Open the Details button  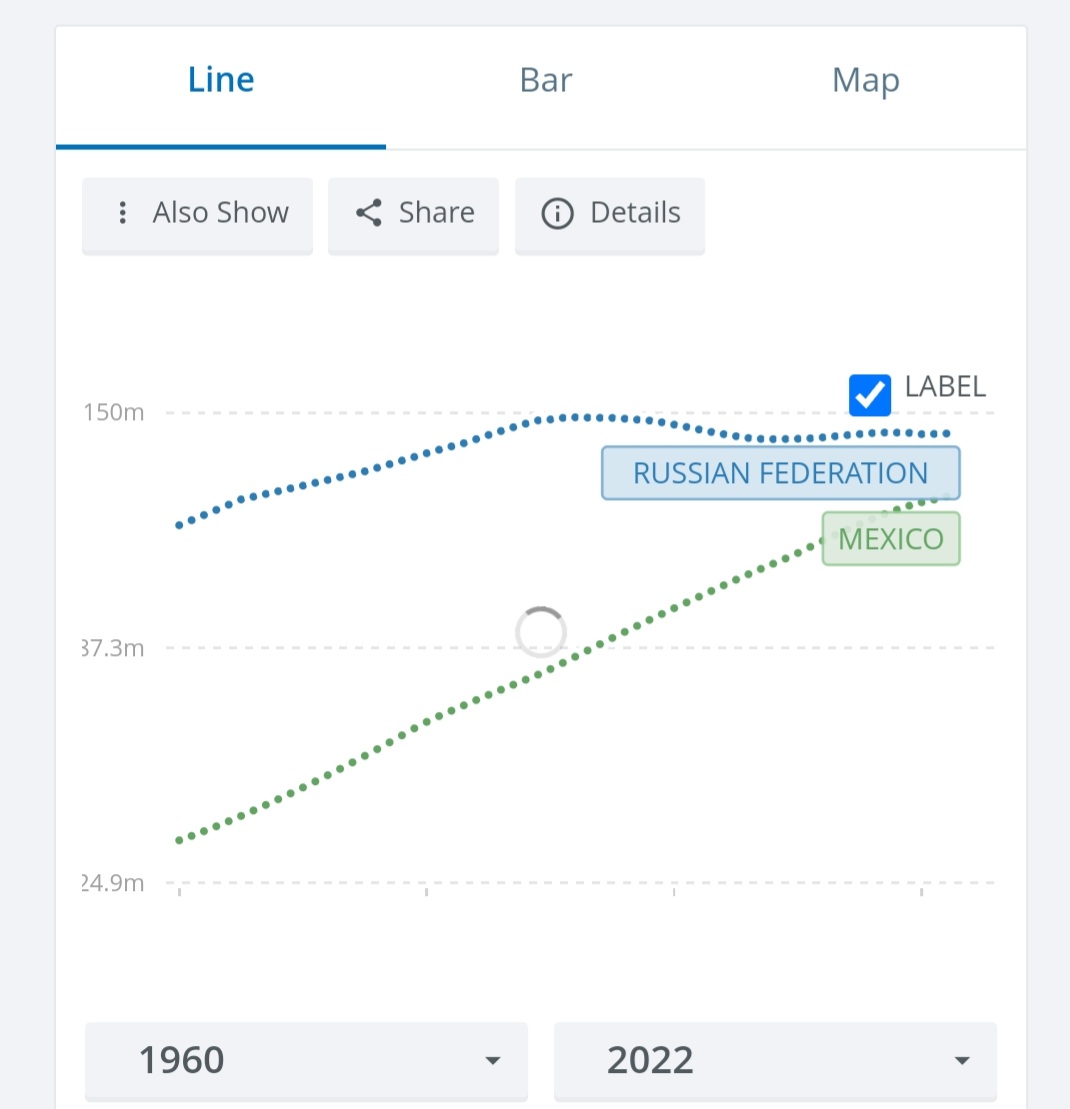click(610, 215)
